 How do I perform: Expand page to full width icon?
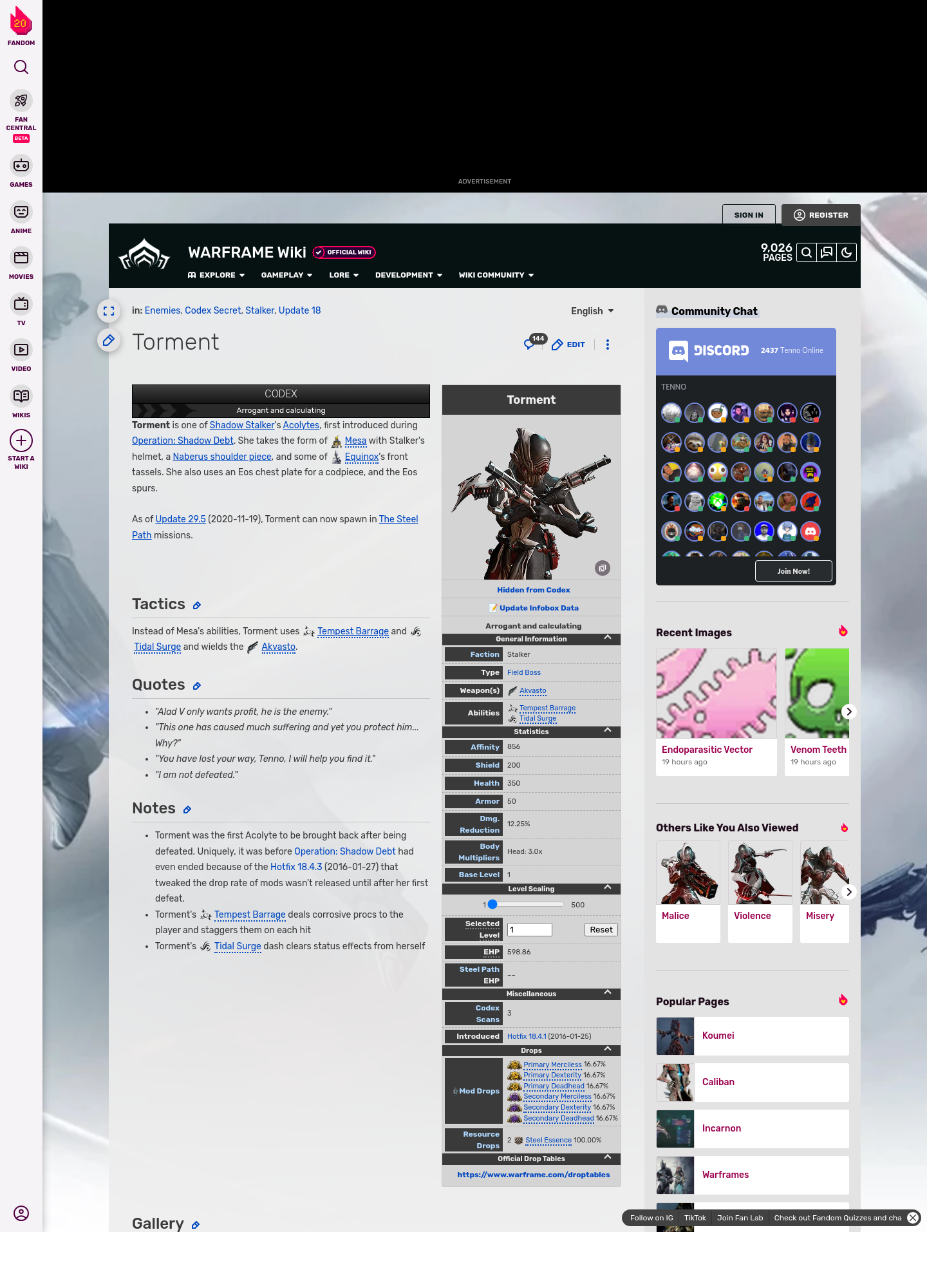point(109,311)
